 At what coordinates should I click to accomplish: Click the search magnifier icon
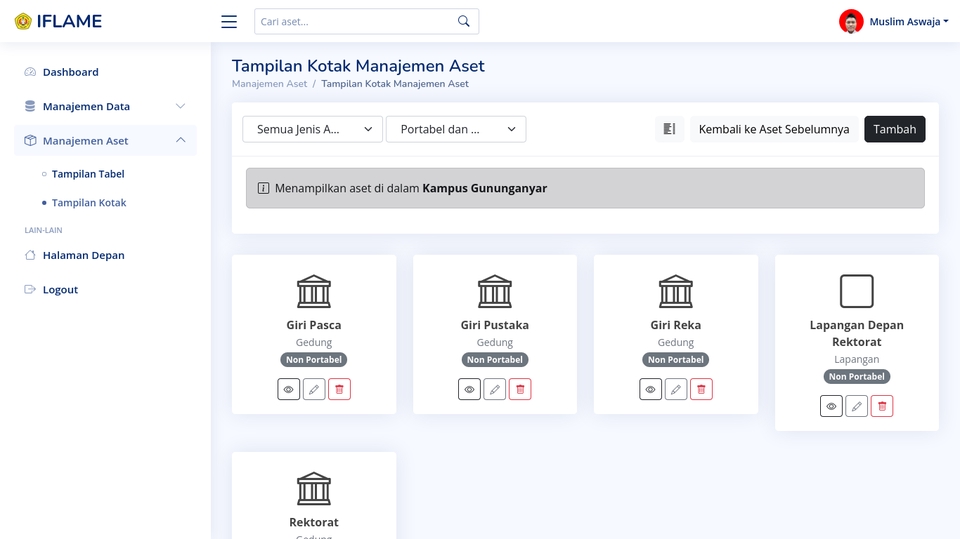(x=463, y=21)
